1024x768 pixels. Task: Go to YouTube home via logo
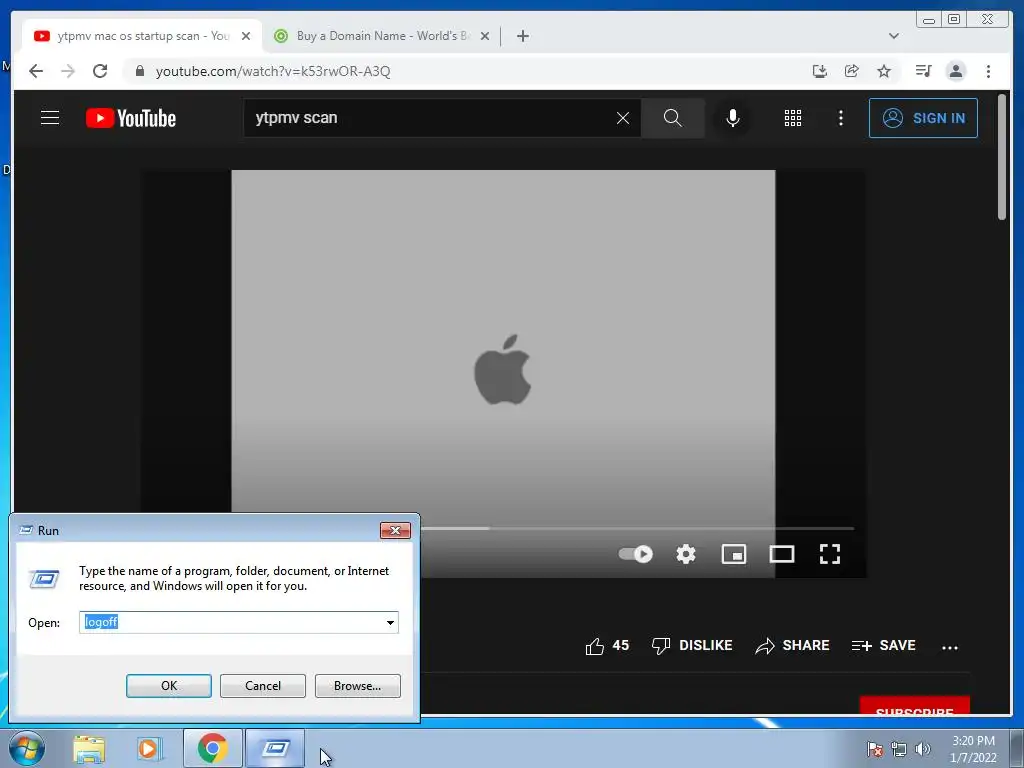tap(131, 118)
